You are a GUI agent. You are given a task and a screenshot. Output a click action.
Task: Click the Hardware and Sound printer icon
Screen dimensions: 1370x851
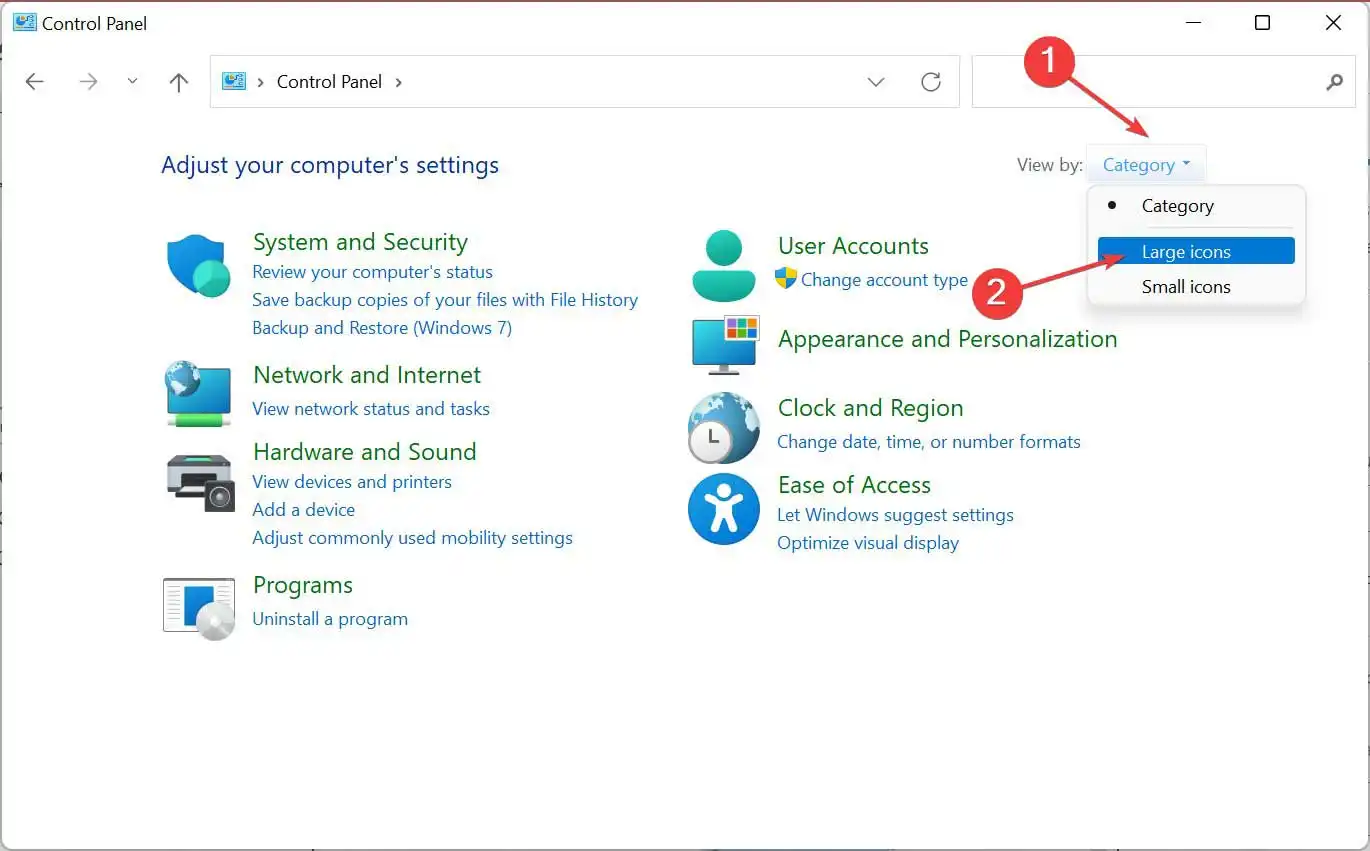(199, 482)
